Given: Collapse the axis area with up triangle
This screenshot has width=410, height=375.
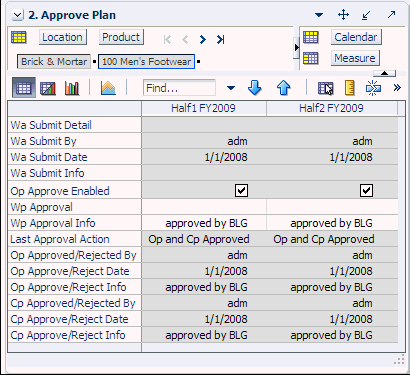Looking at the screenshot, I should 384,73.
